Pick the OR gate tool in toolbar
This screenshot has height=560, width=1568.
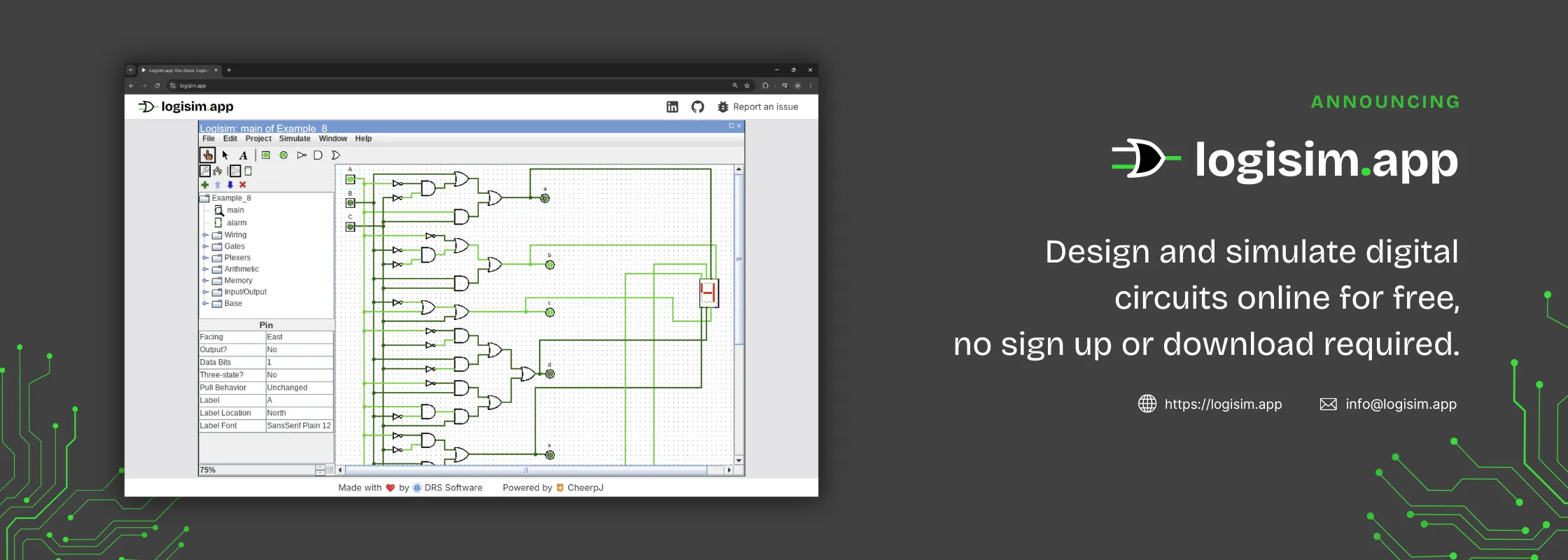click(335, 155)
